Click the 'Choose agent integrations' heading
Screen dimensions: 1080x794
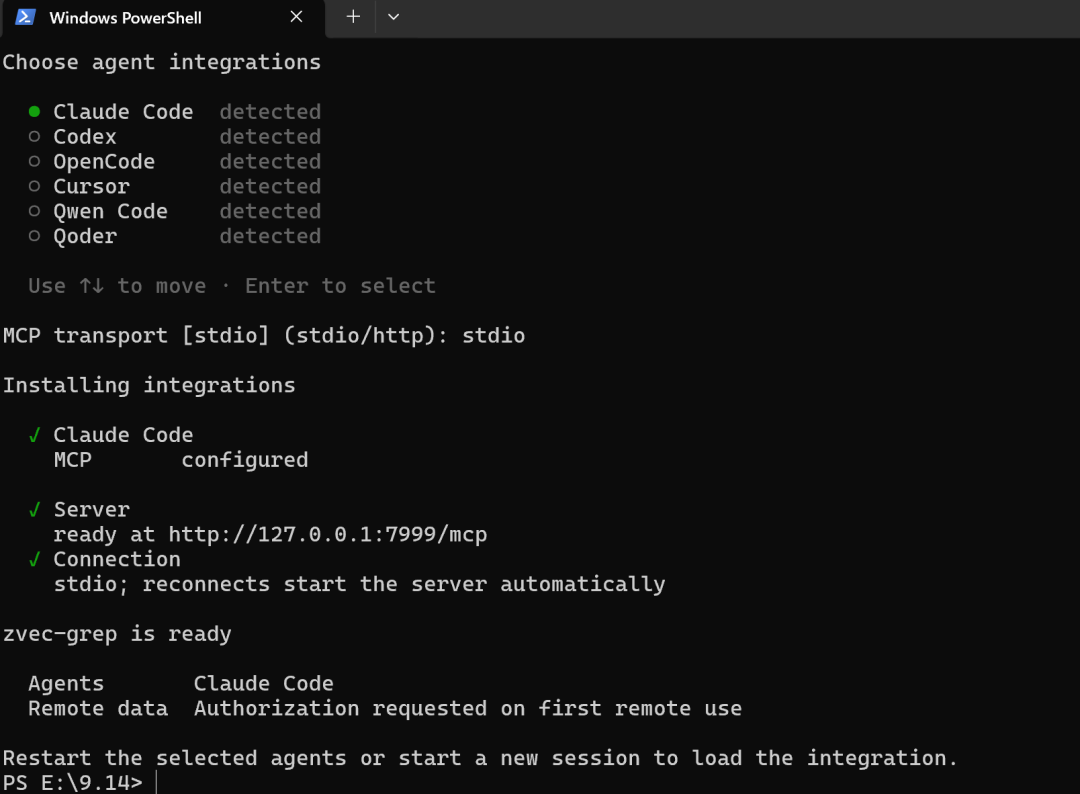(x=162, y=62)
